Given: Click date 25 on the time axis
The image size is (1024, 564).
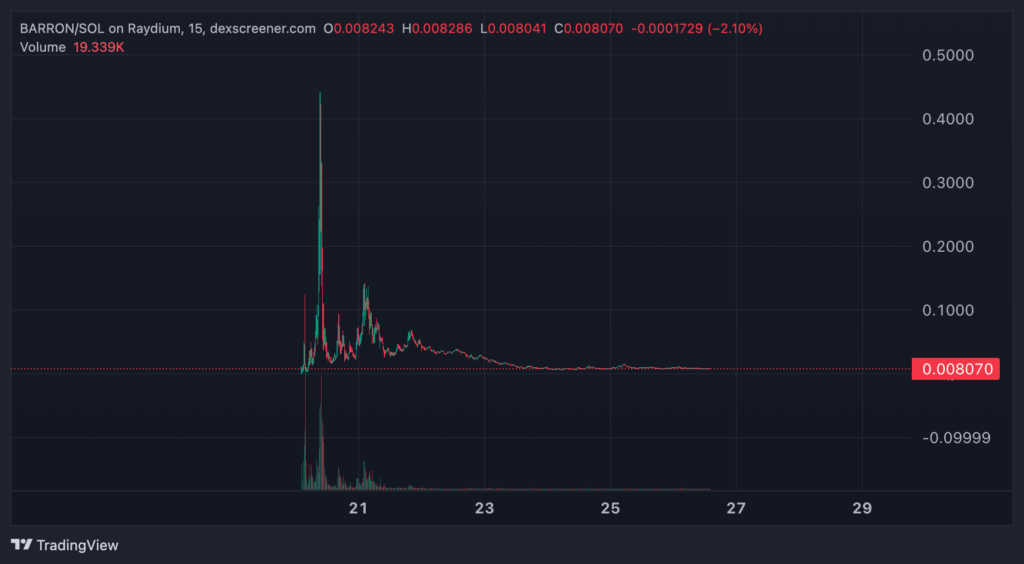Looking at the screenshot, I should (611, 508).
